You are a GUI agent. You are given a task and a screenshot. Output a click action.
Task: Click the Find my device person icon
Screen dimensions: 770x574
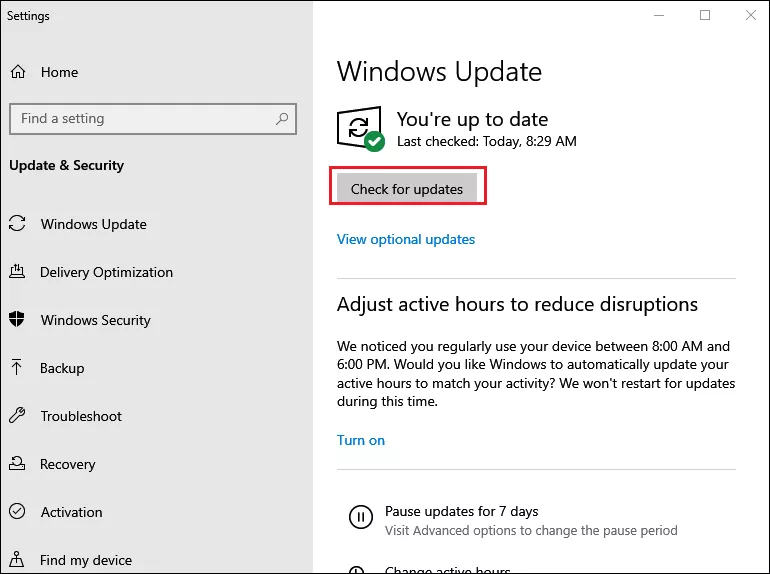(x=17, y=559)
